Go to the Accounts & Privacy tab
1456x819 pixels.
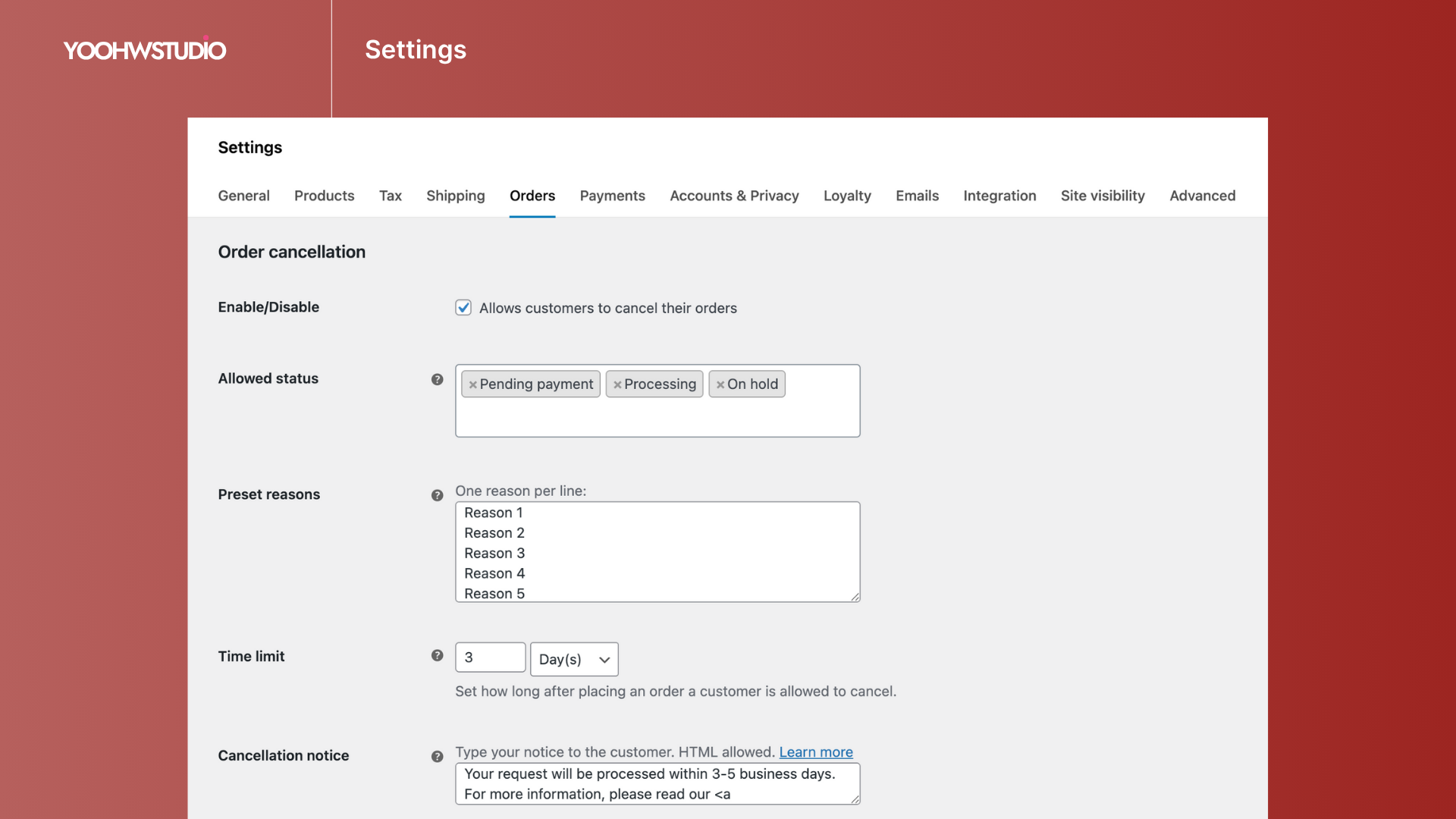(x=734, y=196)
